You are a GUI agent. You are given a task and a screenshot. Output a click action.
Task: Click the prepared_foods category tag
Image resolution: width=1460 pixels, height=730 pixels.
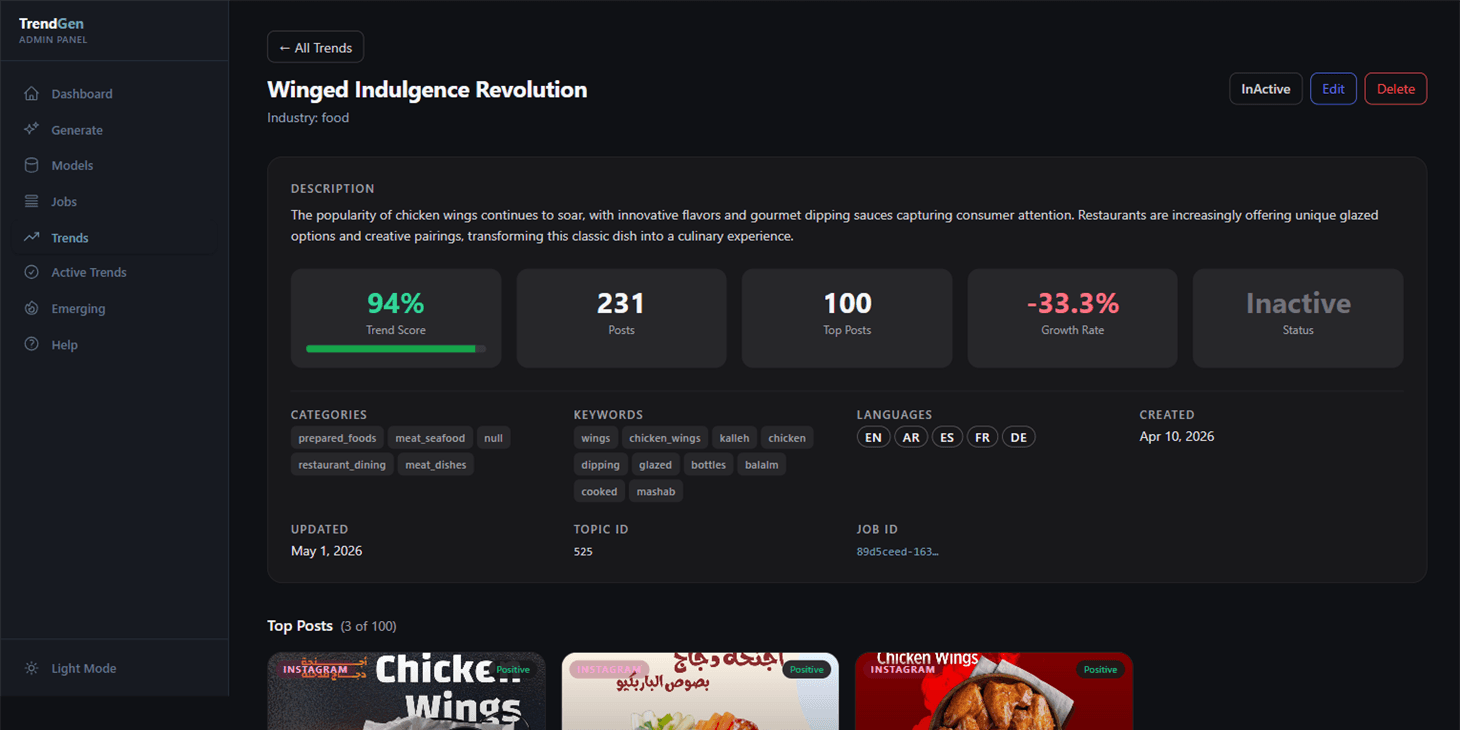(337, 438)
